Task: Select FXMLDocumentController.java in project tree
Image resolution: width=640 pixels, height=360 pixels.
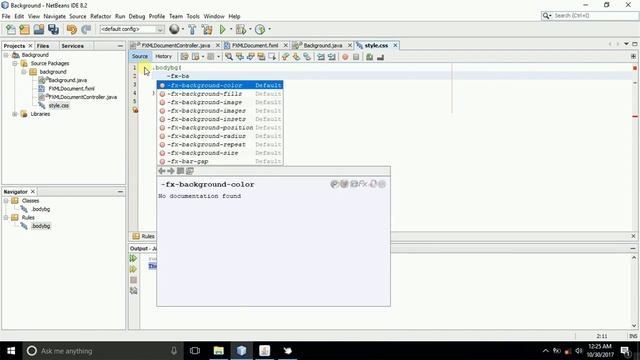Action: 82,97
